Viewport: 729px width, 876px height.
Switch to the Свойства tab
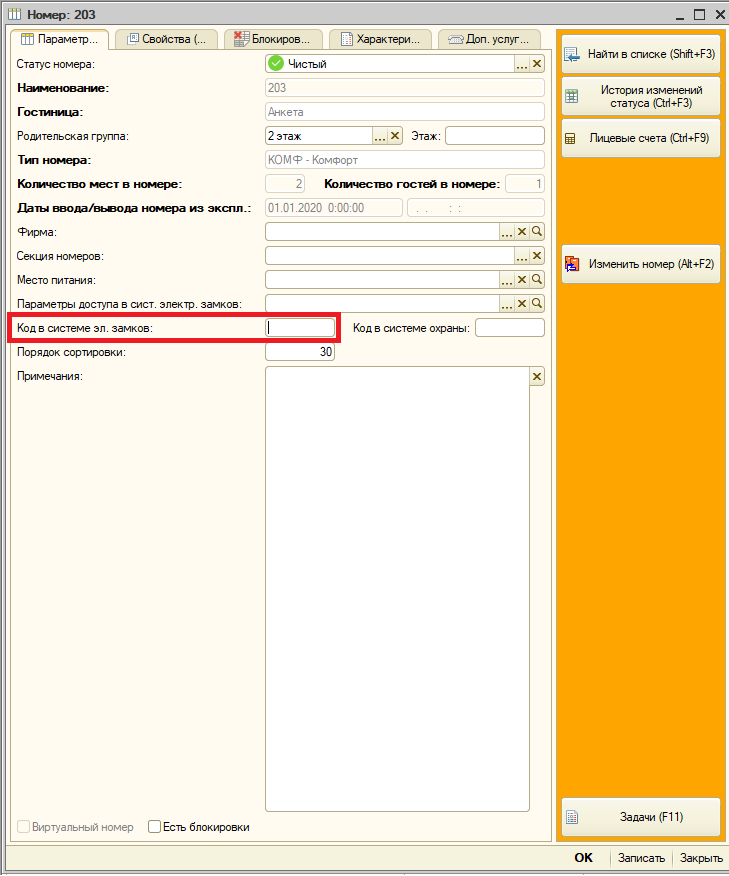tap(166, 39)
